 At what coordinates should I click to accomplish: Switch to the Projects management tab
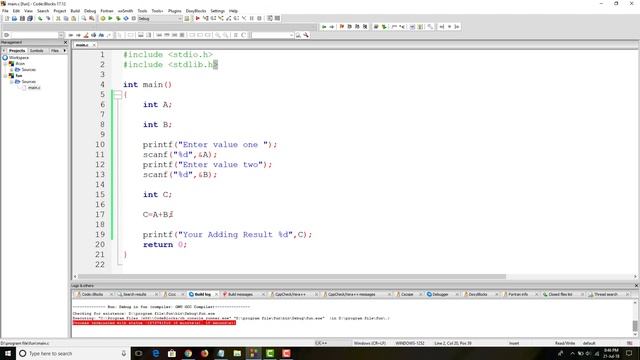17,51
